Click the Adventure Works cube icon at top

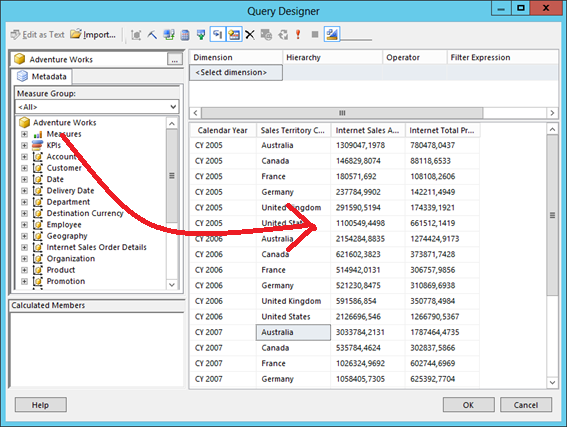(x=20, y=59)
